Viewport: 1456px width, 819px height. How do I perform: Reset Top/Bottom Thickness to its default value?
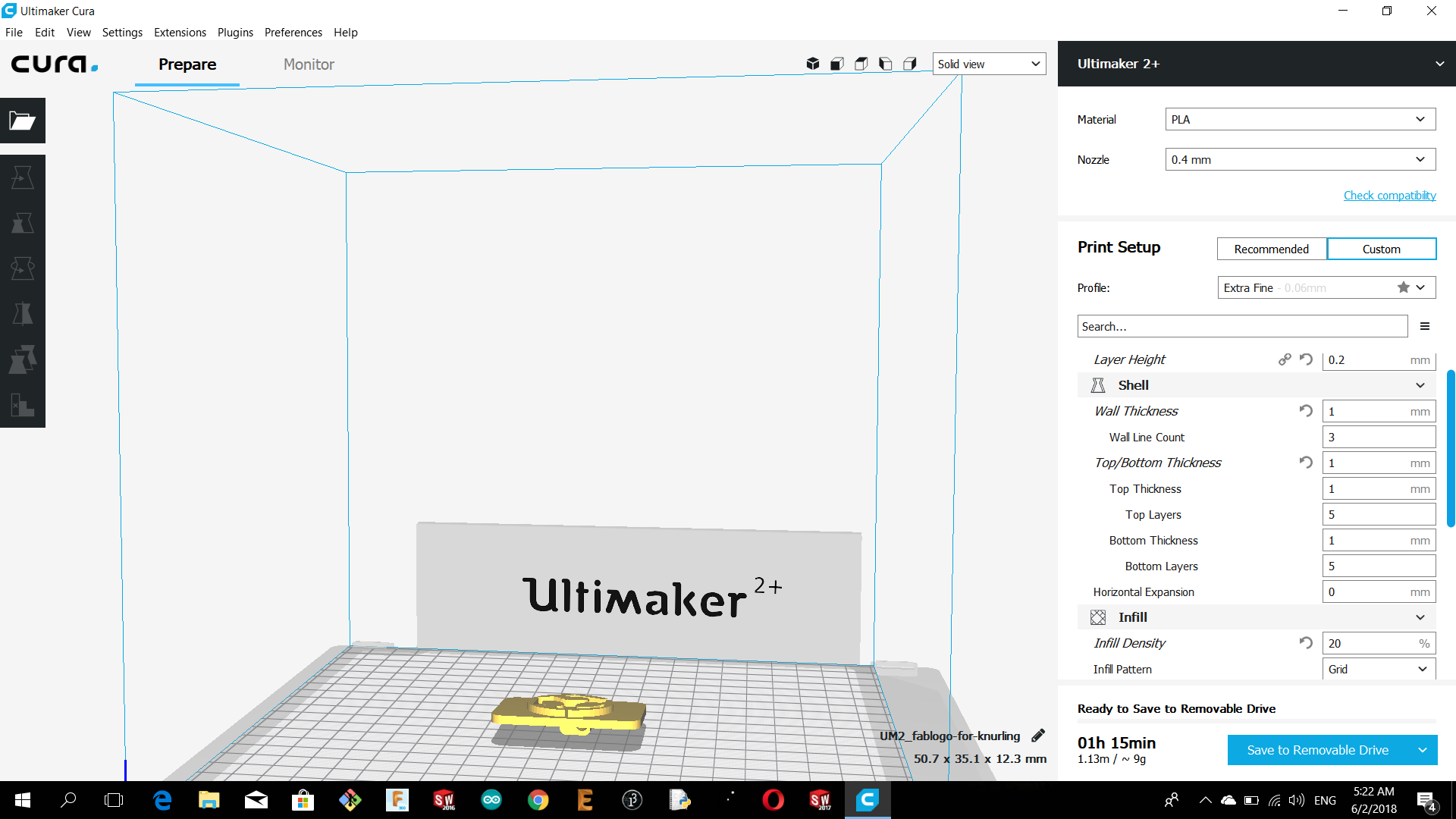tap(1306, 463)
